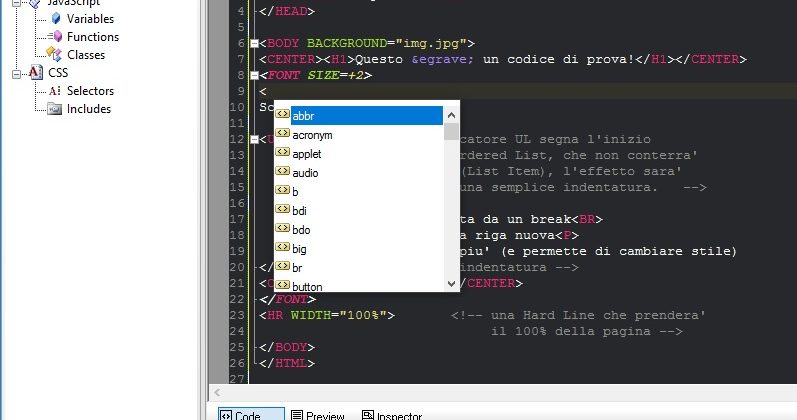
Task: Click the tag icon beside b
Action: 283,190
